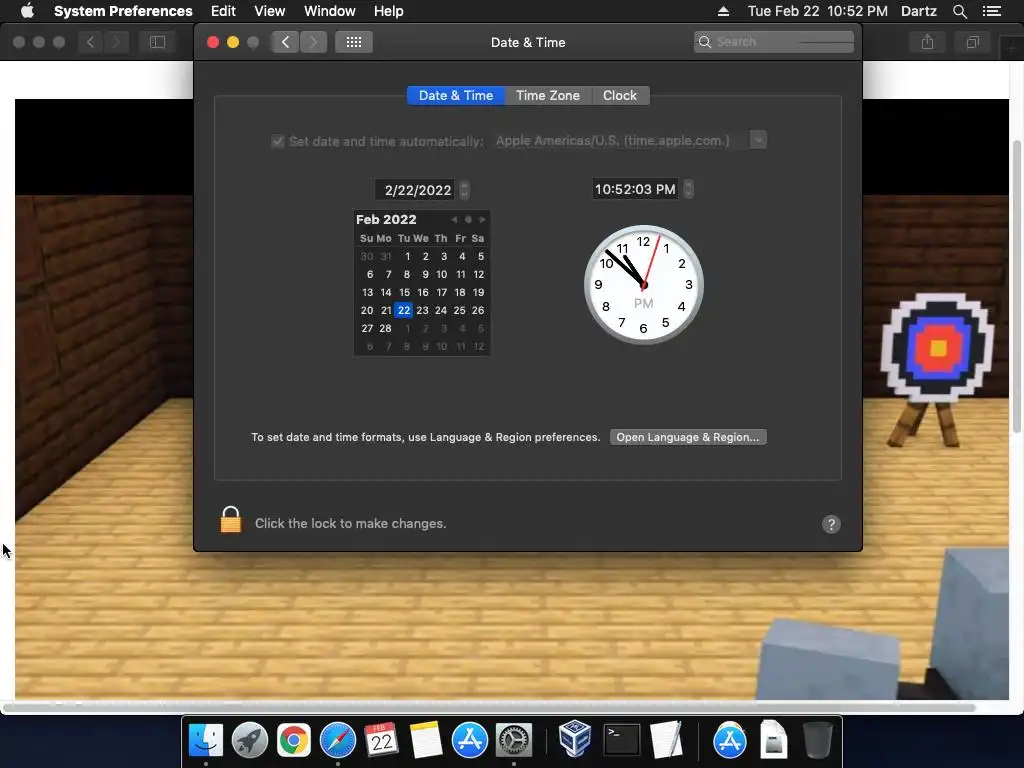Jump to today using calendar dot
The width and height of the screenshot is (1024, 768).
coord(468,219)
